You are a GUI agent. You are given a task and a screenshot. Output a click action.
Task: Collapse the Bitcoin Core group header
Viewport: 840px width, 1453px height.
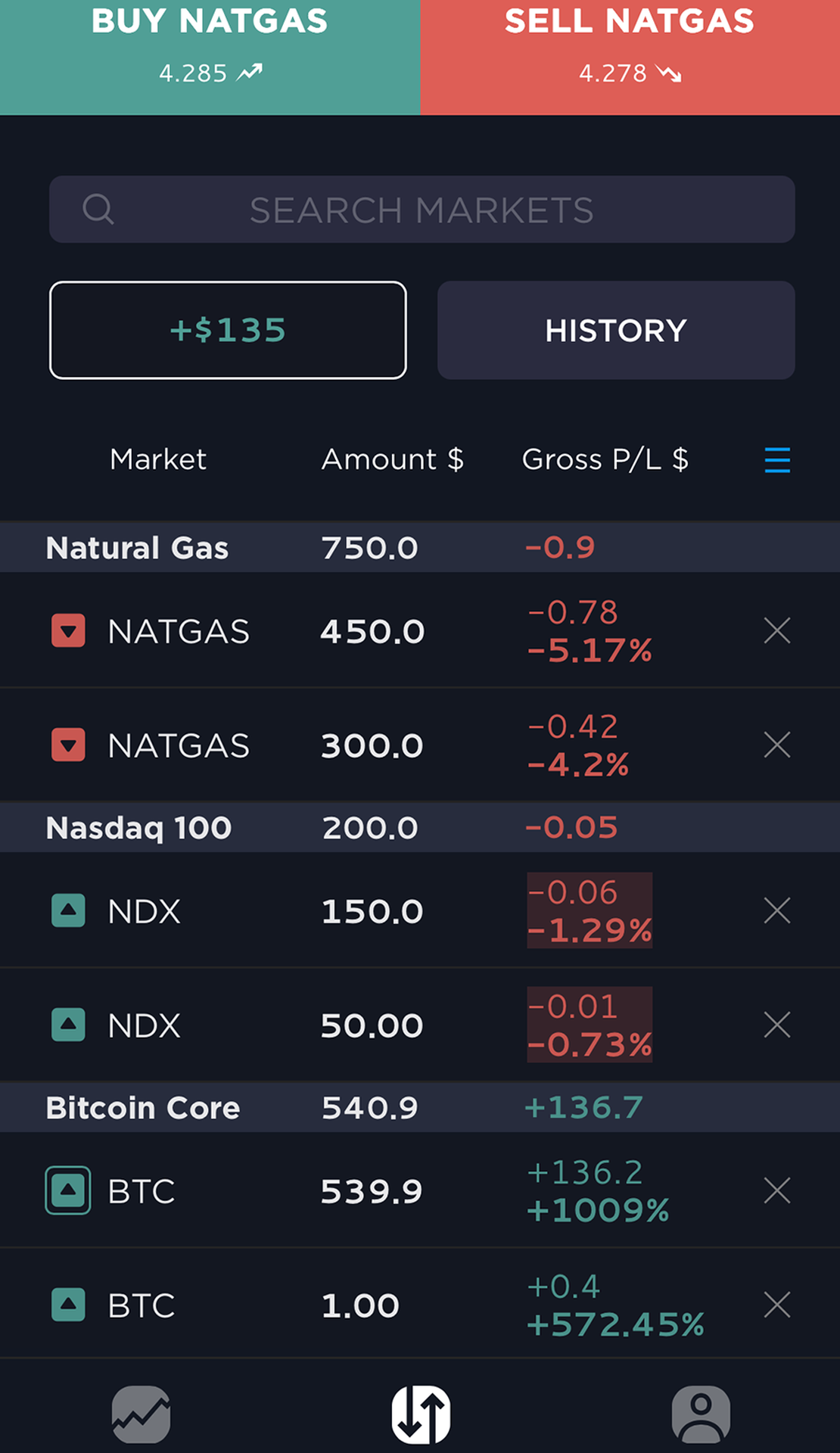tap(420, 1107)
